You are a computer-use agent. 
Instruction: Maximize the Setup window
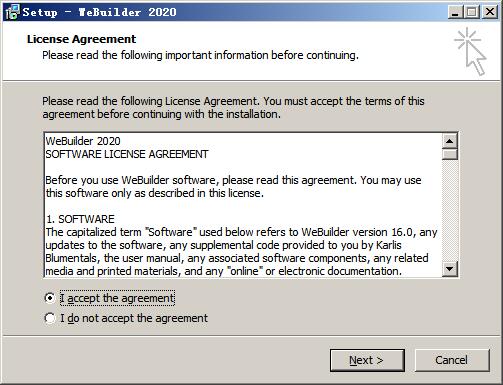point(472,12)
